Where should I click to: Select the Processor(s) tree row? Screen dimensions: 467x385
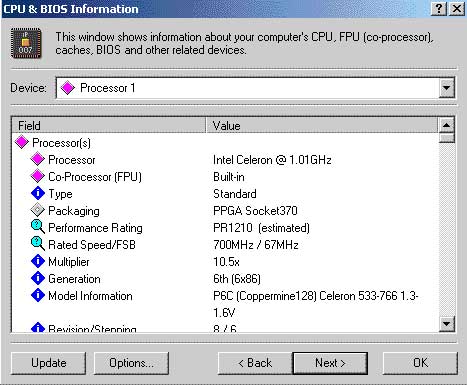click(x=61, y=143)
